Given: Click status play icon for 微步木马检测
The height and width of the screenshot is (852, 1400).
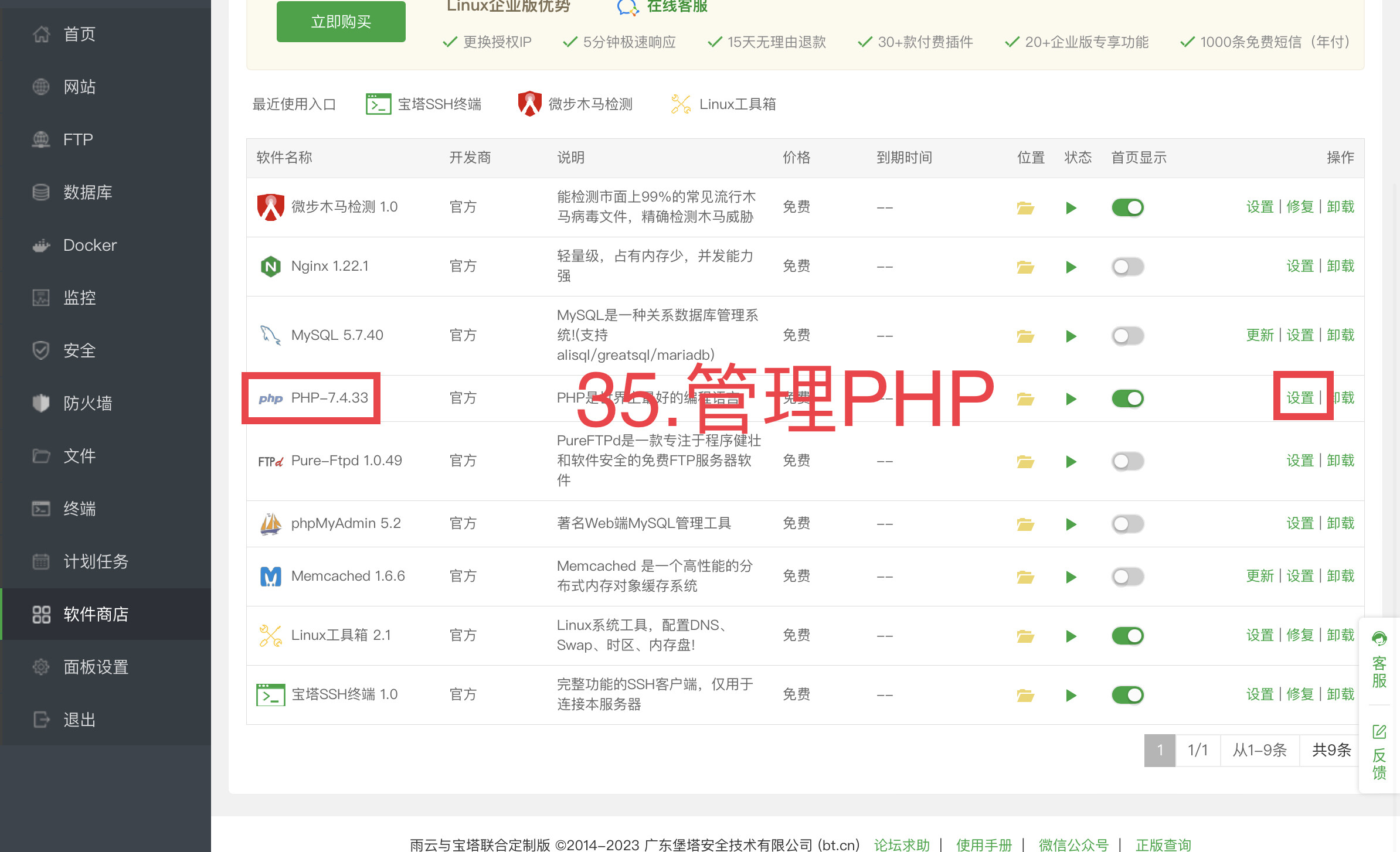Looking at the screenshot, I should click(1071, 207).
